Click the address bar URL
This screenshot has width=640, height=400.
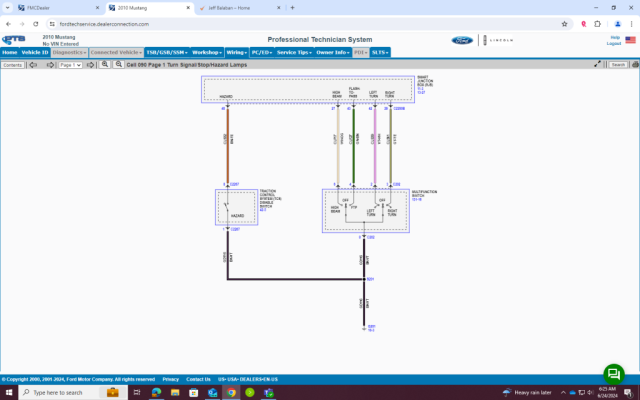pyautogui.click(x=104, y=24)
